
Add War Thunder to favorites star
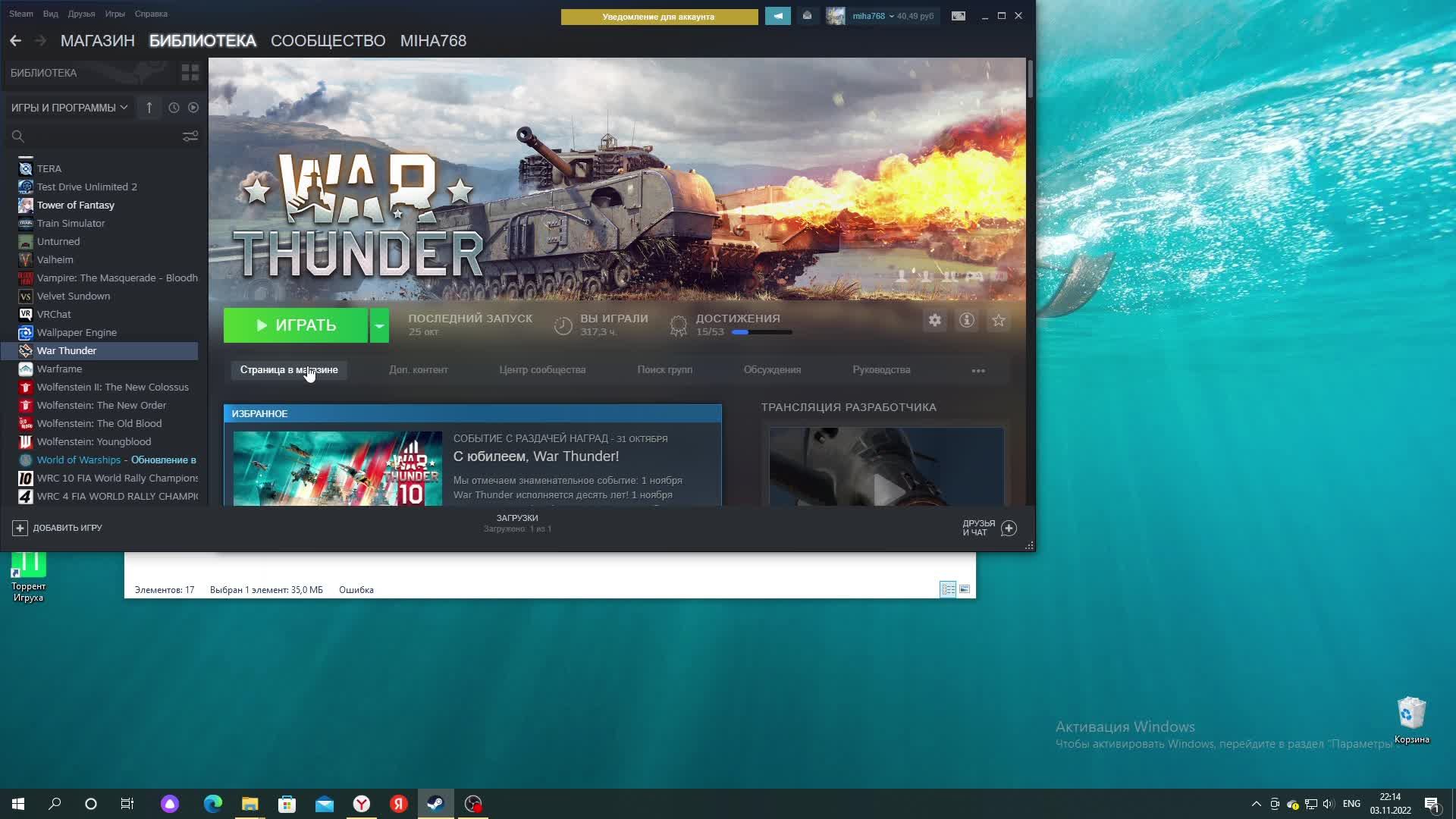(x=999, y=321)
